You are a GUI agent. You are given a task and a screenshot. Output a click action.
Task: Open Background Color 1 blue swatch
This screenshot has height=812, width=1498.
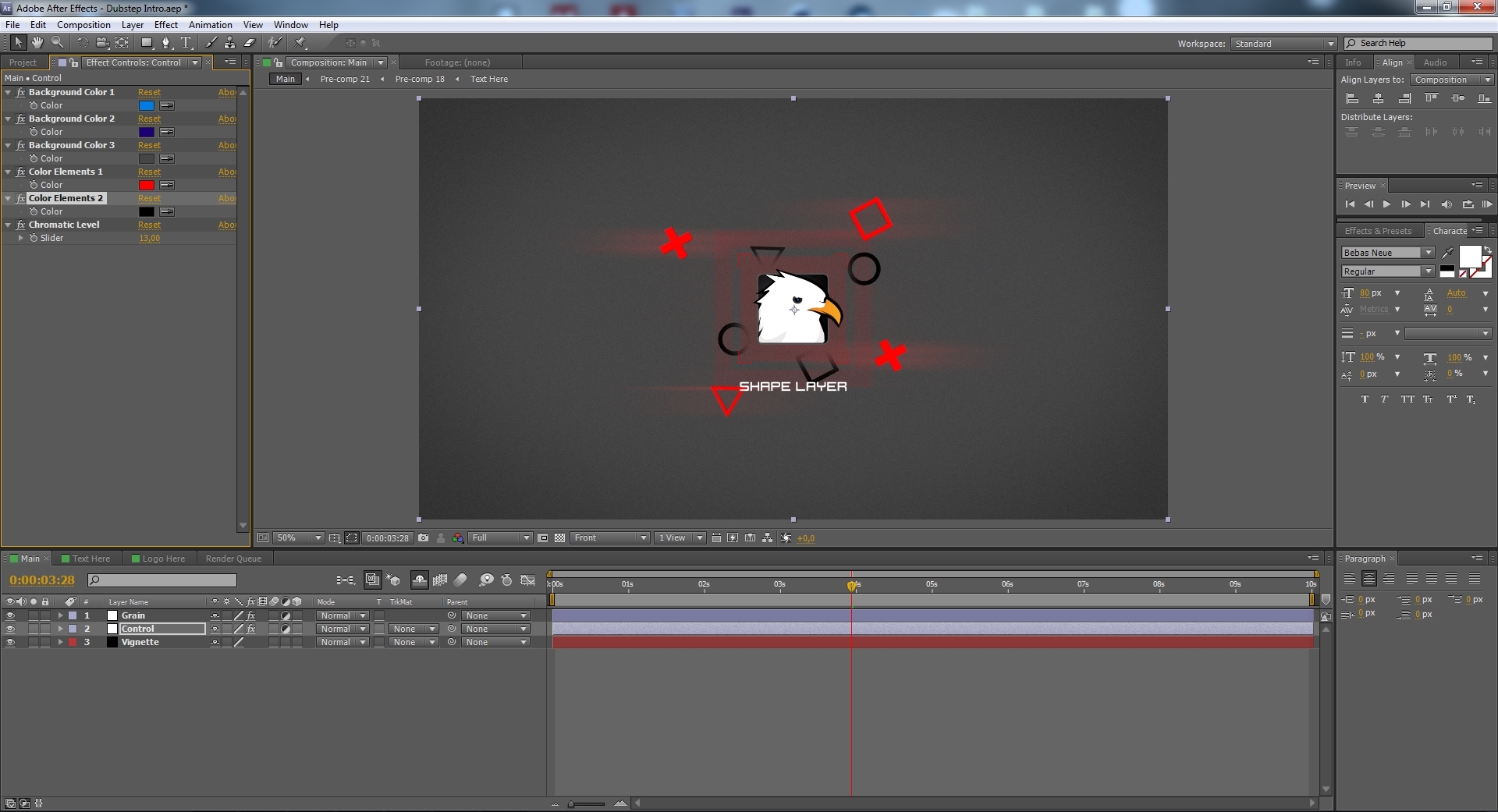coord(147,105)
